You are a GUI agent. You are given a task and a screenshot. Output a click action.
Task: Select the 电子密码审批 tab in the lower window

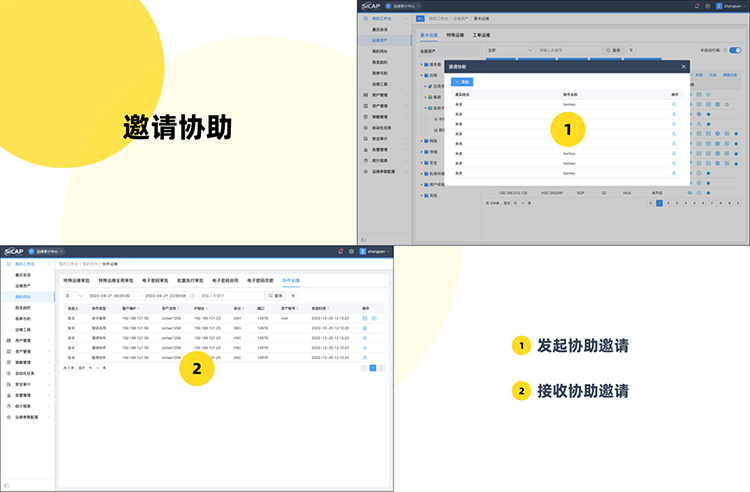point(155,281)
